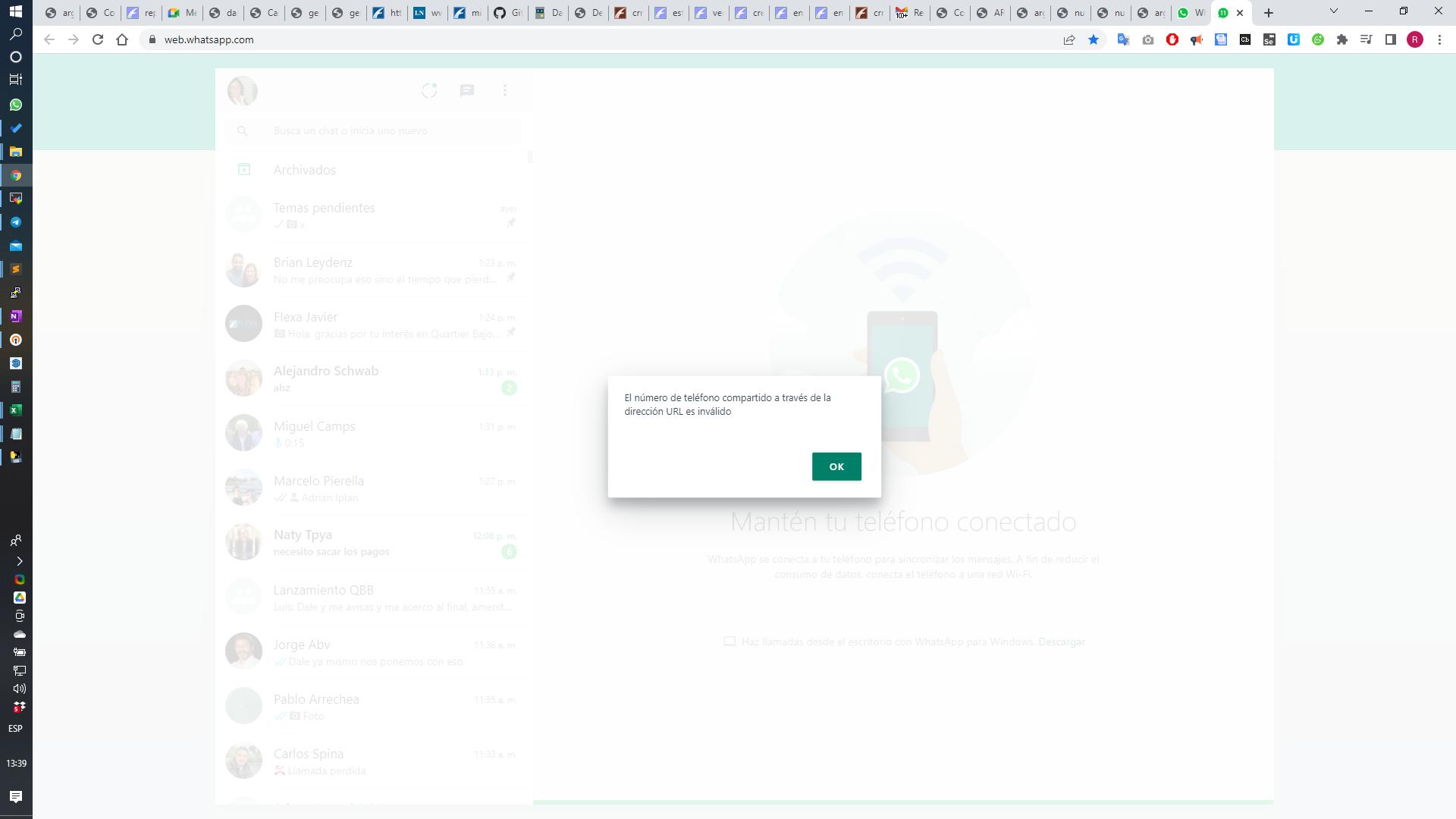Open chat with Jorge Abv
Image resolution: width=1456 pixels, height=819 pixels.
(374, 651)
